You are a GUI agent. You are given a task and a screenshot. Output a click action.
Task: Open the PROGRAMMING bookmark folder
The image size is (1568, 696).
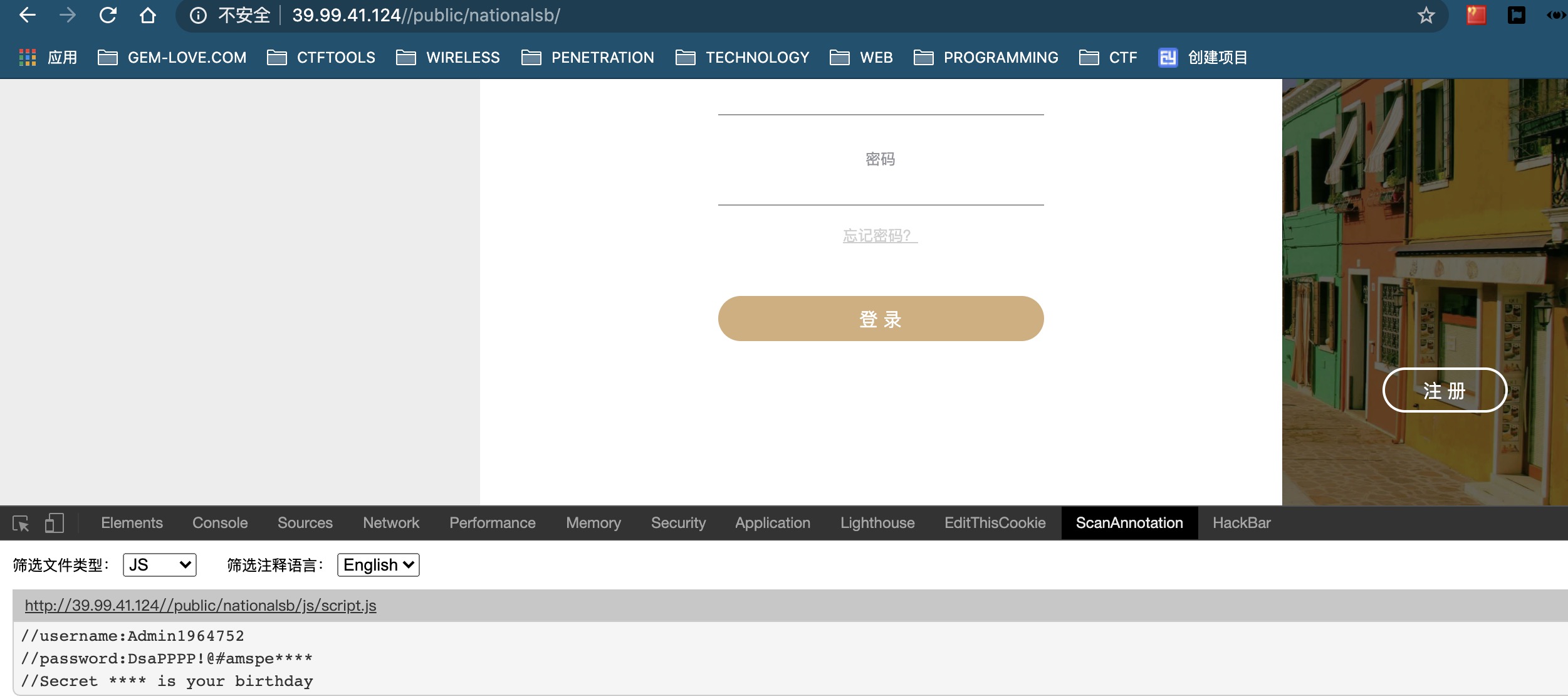tap(986, 58)
